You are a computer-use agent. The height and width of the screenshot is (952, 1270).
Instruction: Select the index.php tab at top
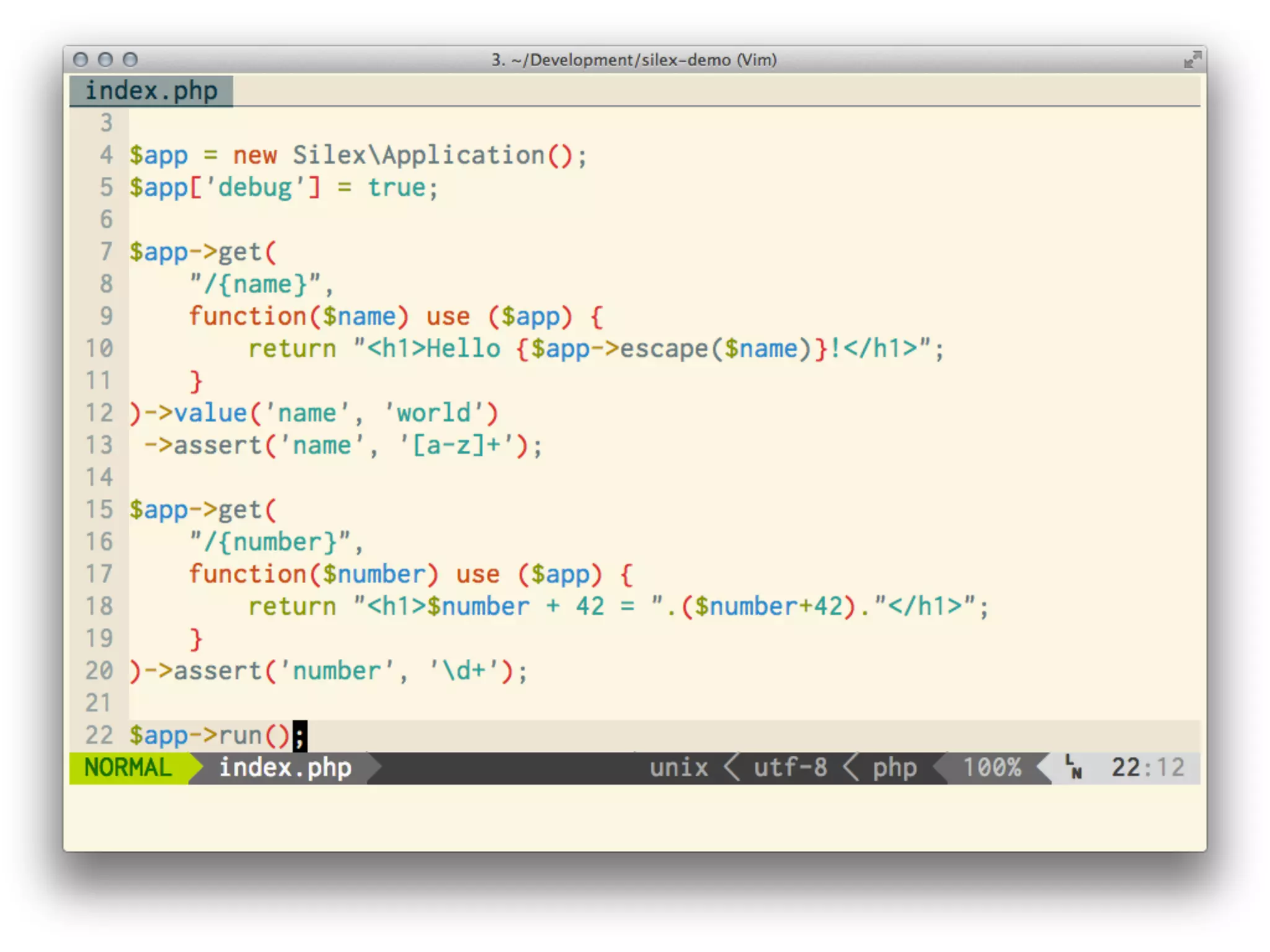coord(151,91)
